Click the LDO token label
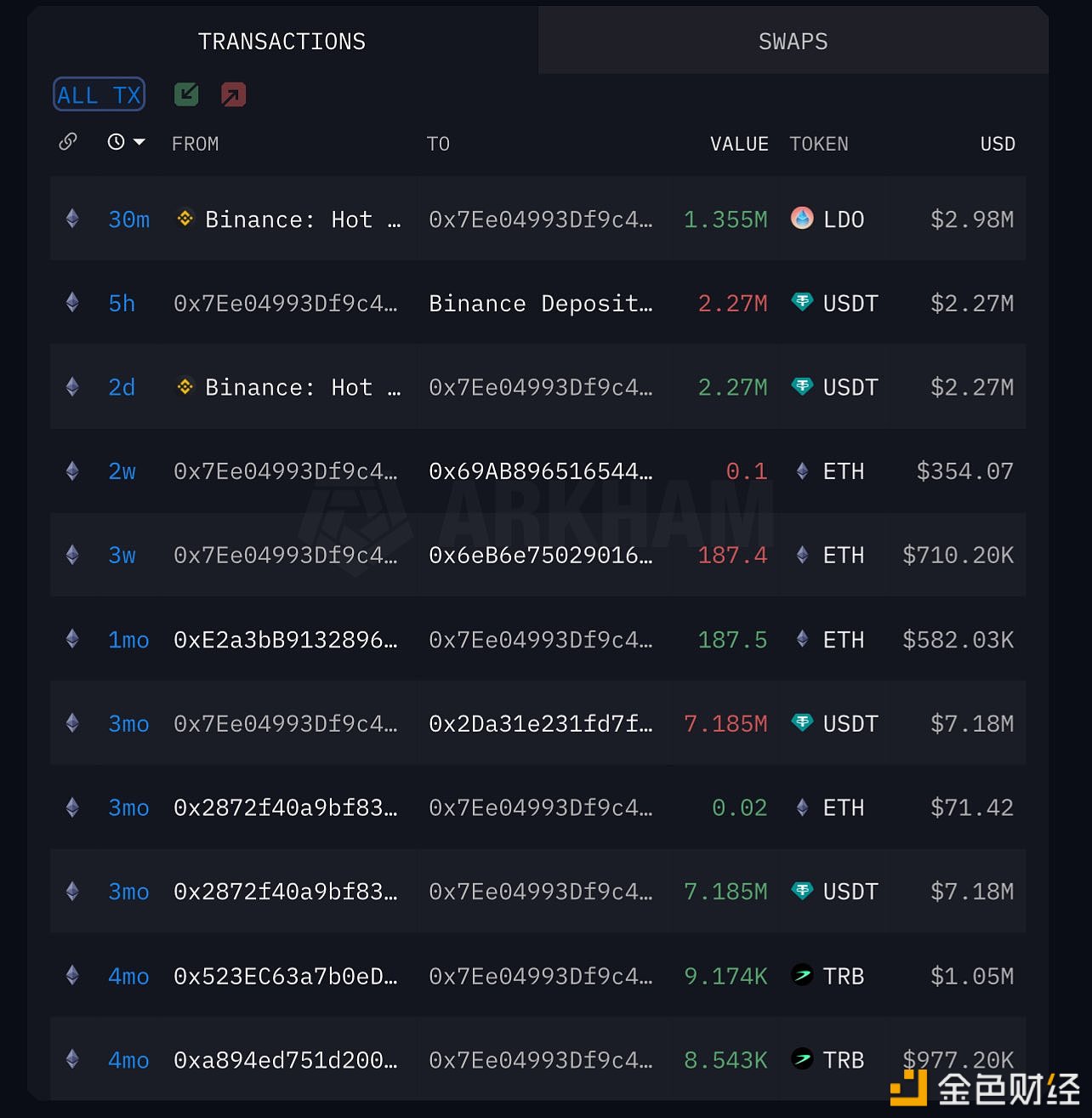Viewport: 1092px width, 1118px height. click(x=844, y=220)
